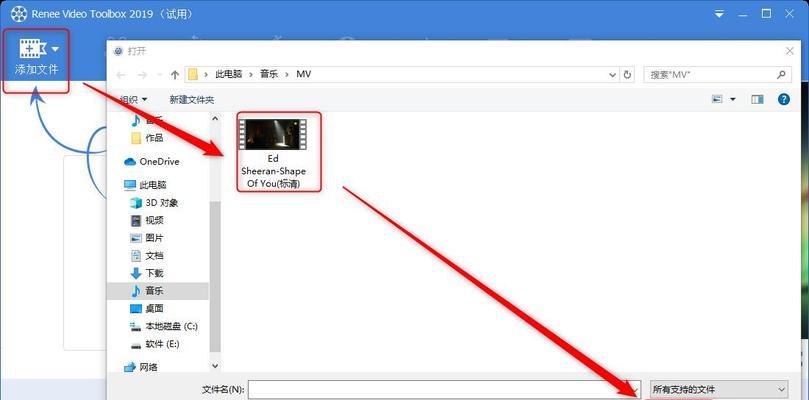Click the 3D 对象 cube icon
This screenshot has height=400, width=809.
click(x=136, y=203)
